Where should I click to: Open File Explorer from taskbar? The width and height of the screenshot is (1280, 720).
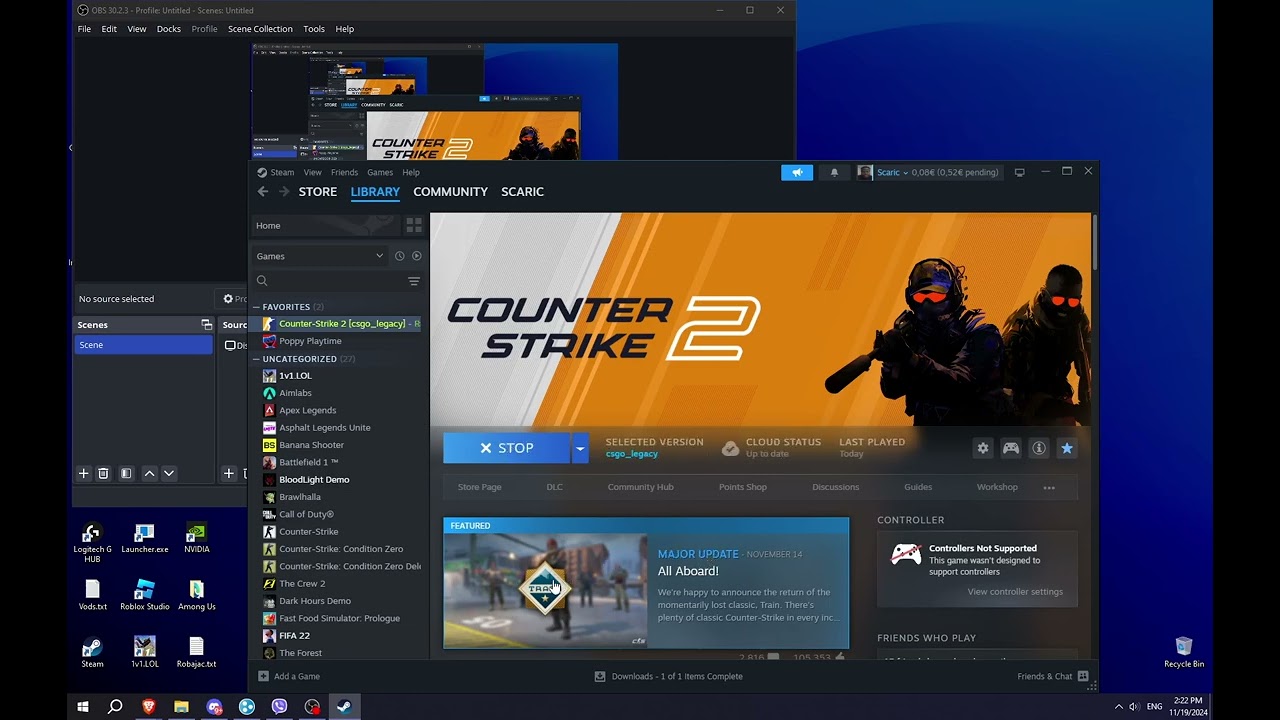(181, 706)
